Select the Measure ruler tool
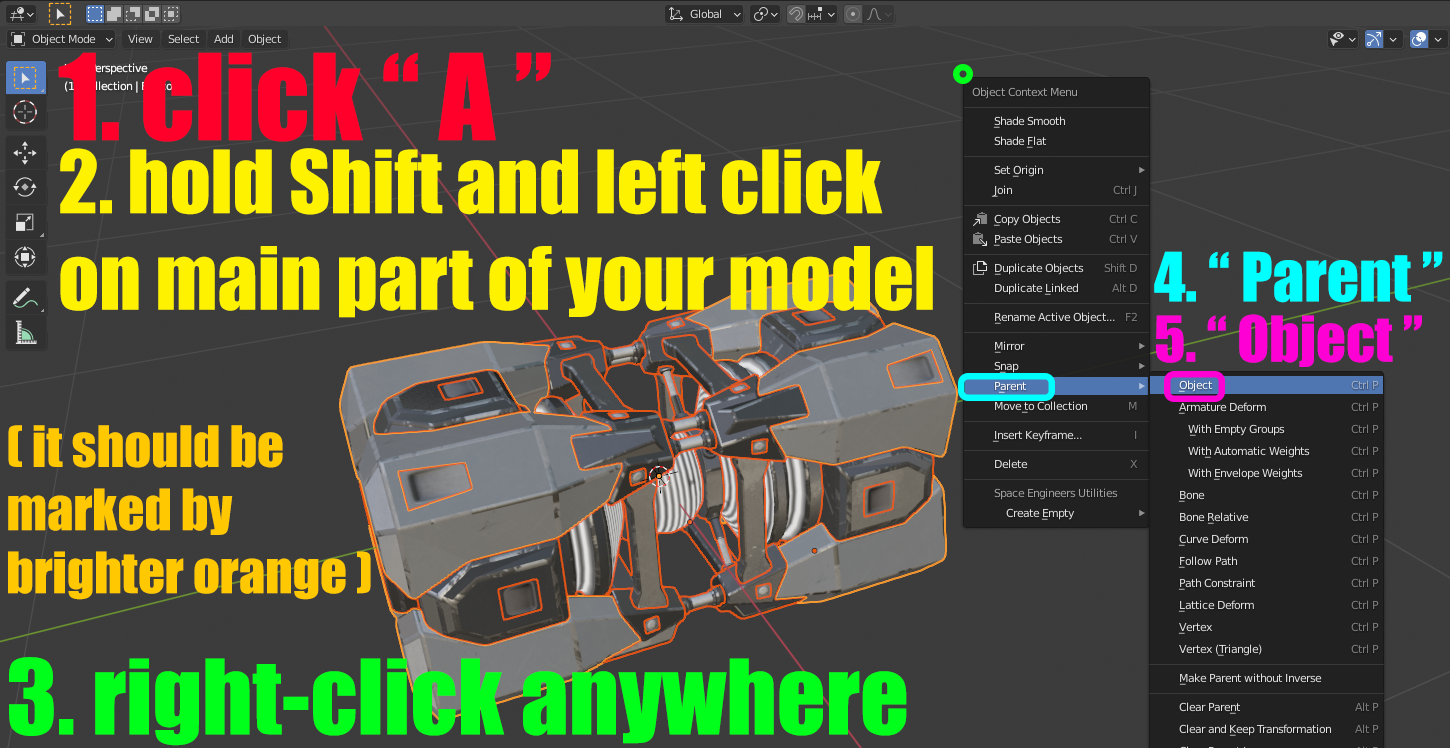Image resolution: width=1450 pixels, height=748 pixels. [x=26, y=332]
